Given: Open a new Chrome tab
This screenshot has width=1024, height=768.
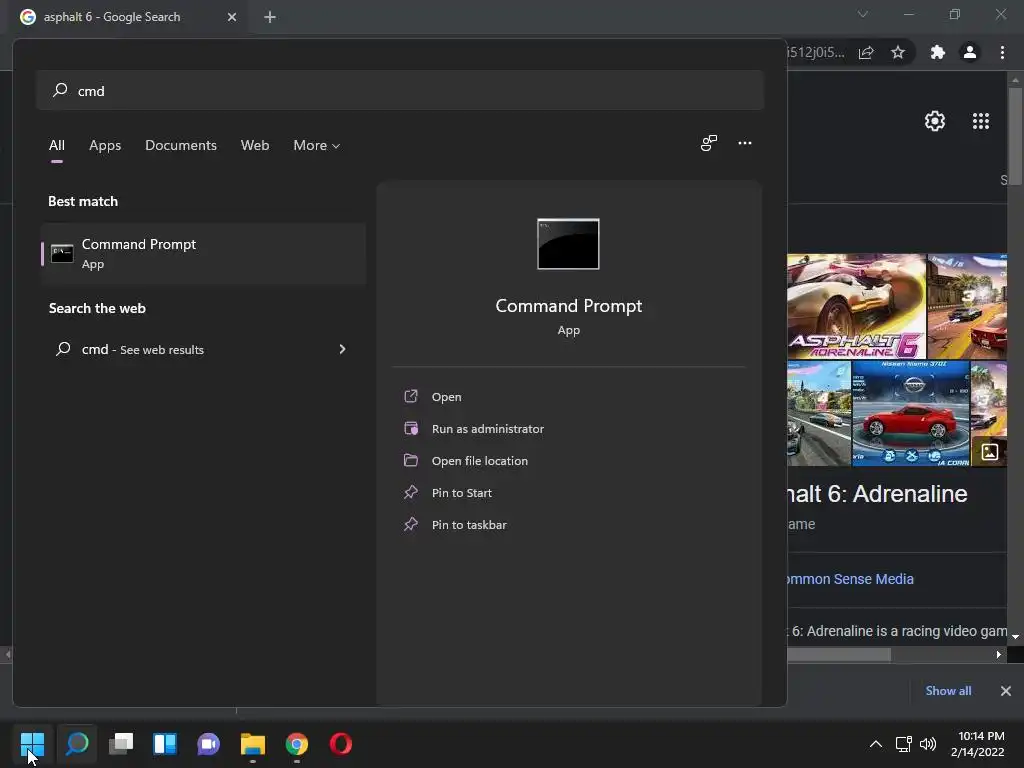Looking at the screenshot, I should click(x=270, y=17).
